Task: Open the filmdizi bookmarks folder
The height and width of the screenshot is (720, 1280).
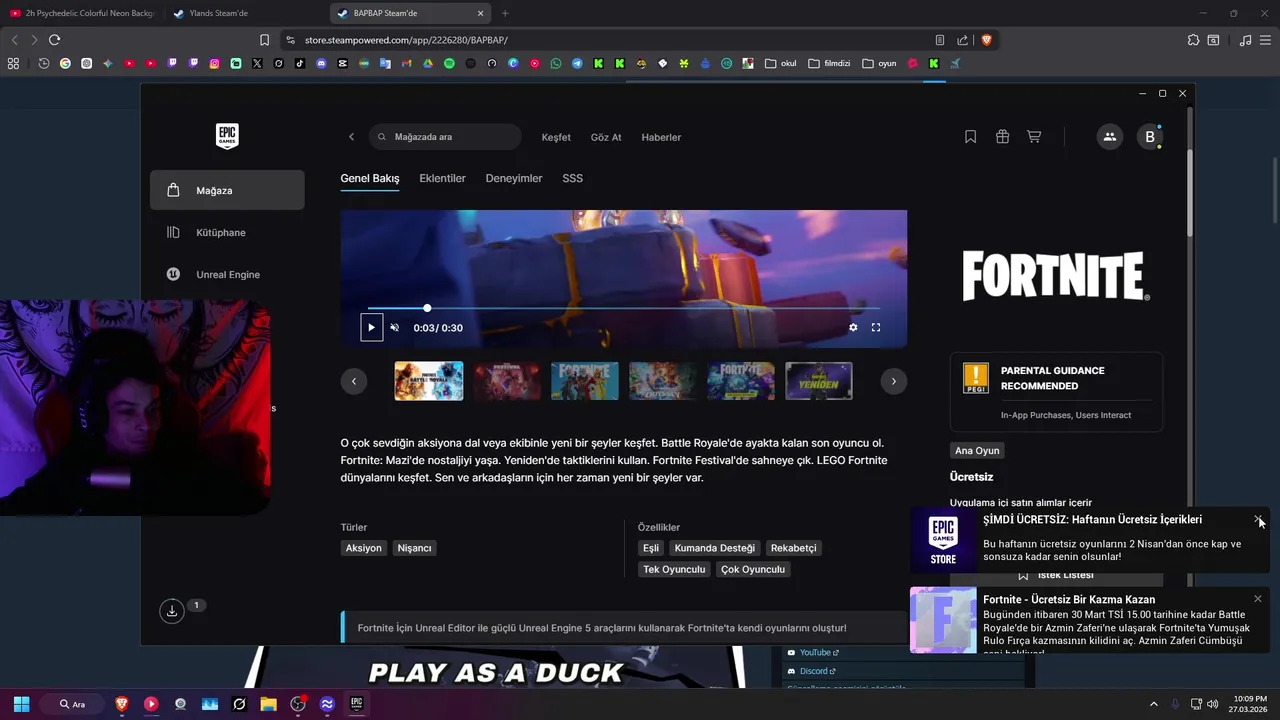Action: pyautogui.click(x=829, y=63)
